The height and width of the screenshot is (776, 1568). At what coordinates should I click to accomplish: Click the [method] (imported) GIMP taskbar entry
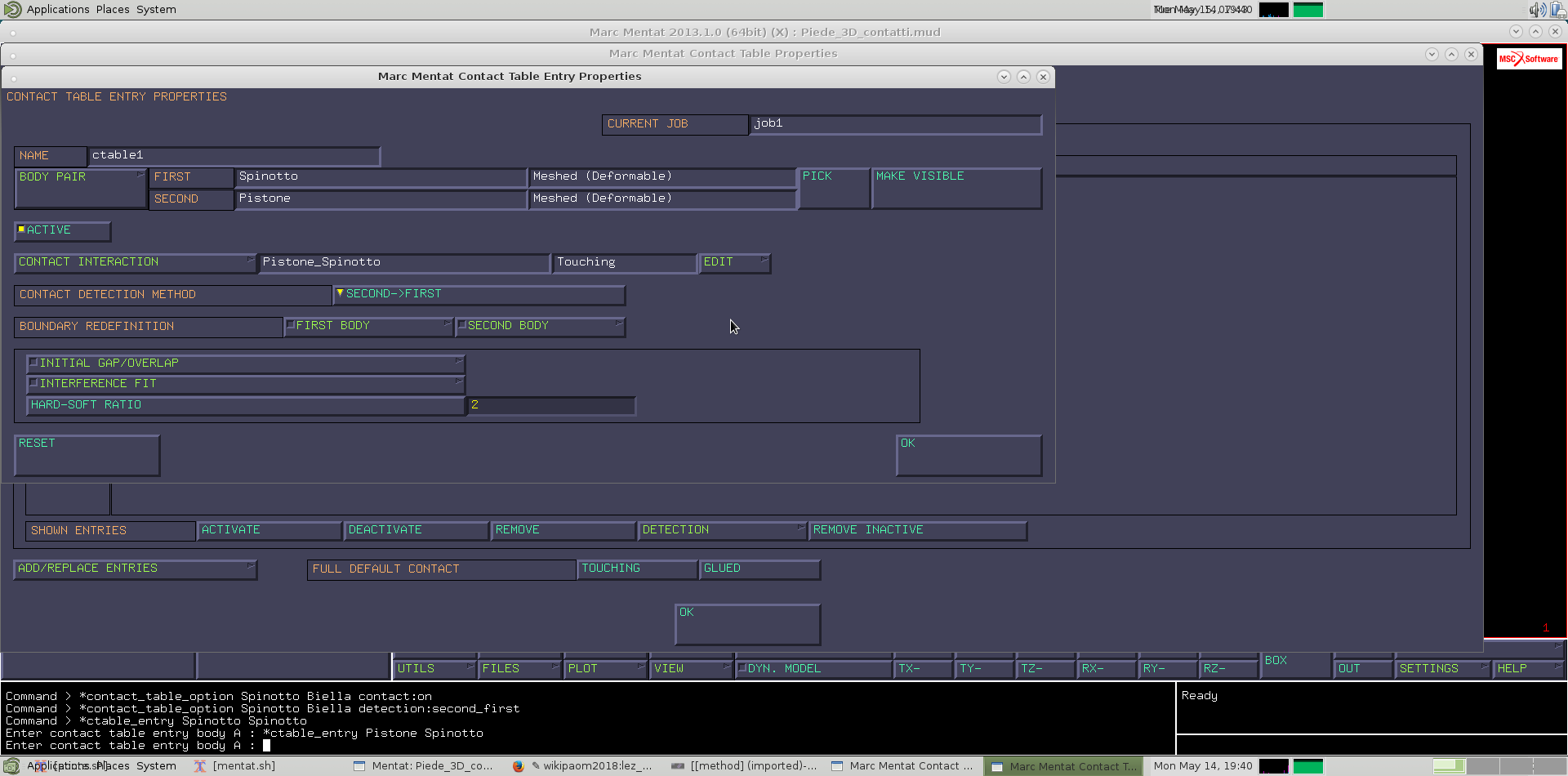744,766
